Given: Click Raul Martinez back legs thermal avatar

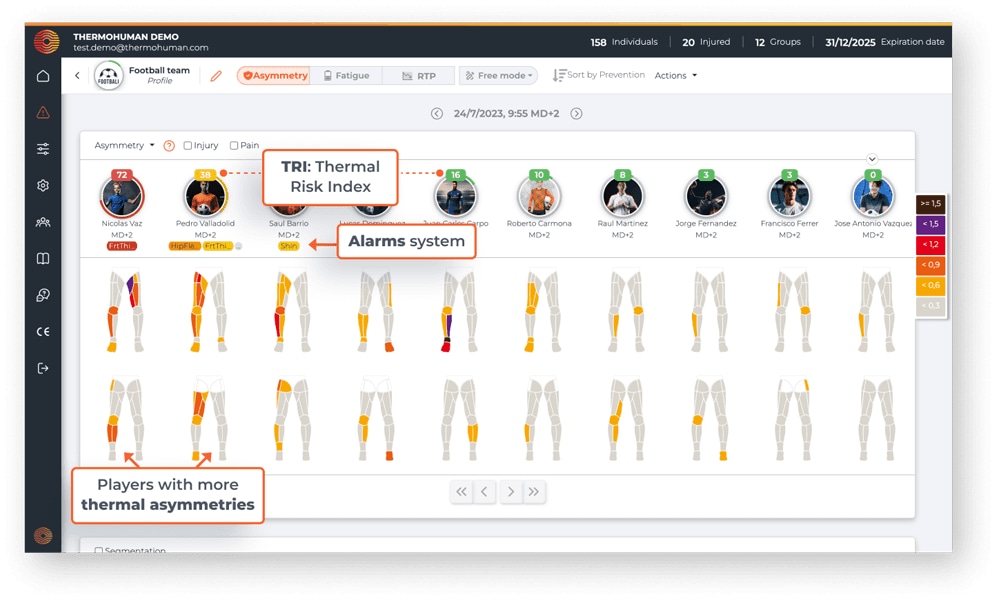Looking at the screenshot, I should click(624, 420).
